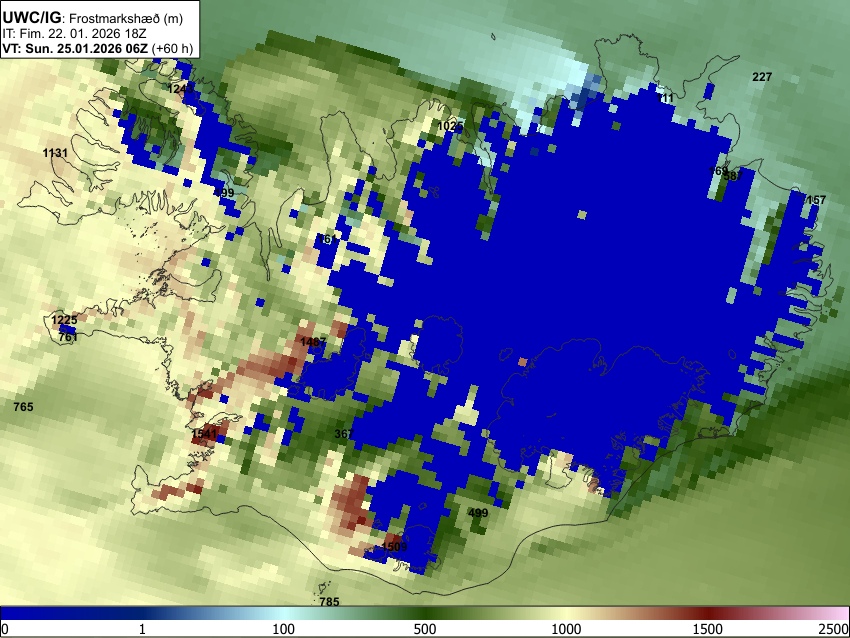Click the map value 587 in the east
This screenshot has width=850, height=638.
(733, 176)
